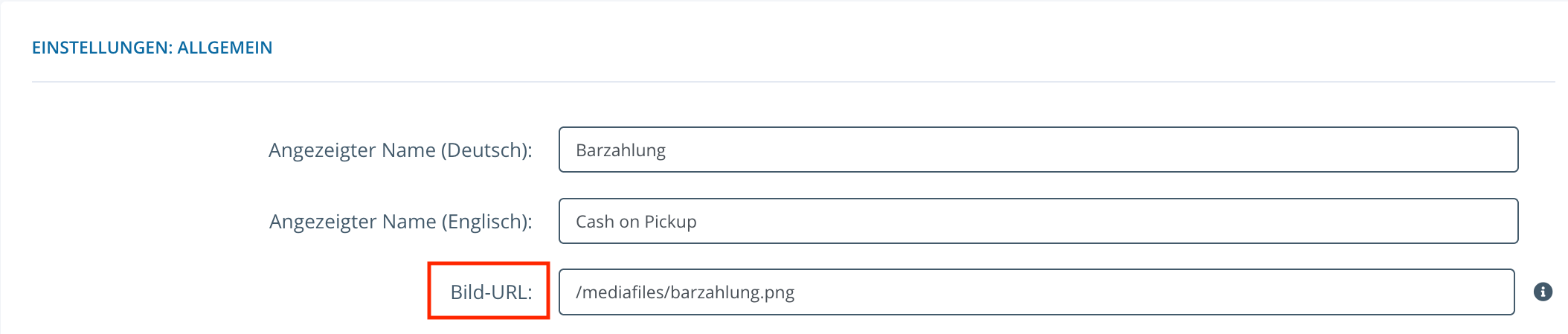1568x334 pixels.
Task: Click 'mediafiles' in the image URL path
Action: pyautogui.click(x=623, y=292)
